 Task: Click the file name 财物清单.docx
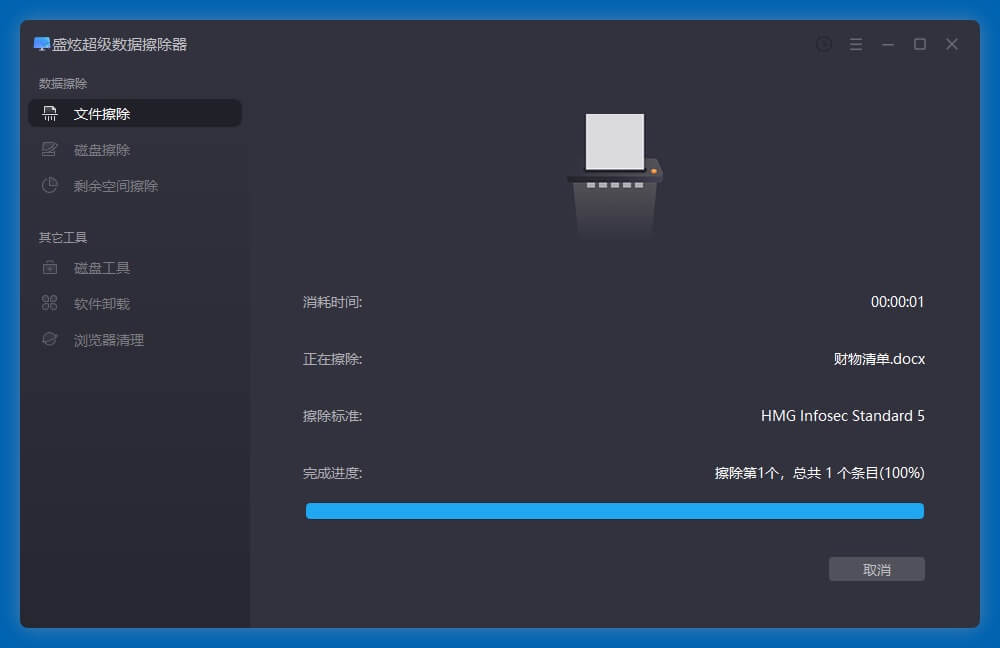(879, 359)
